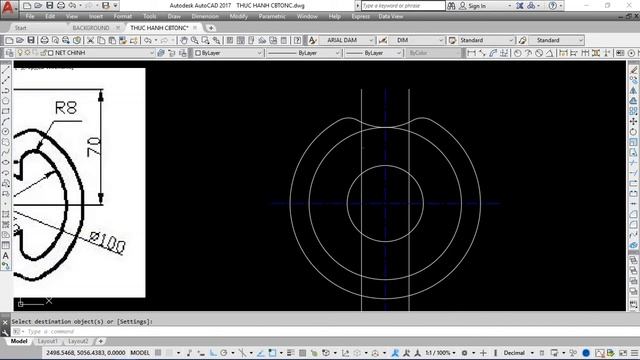Open the Standard table style dropdown
This screenshot has height=360, width=640.
[x=511, y=40]
